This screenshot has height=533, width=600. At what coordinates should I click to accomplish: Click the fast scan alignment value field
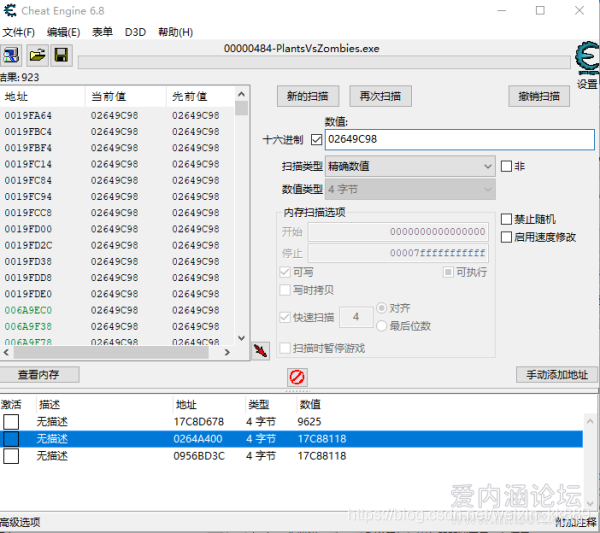point(356,317)
